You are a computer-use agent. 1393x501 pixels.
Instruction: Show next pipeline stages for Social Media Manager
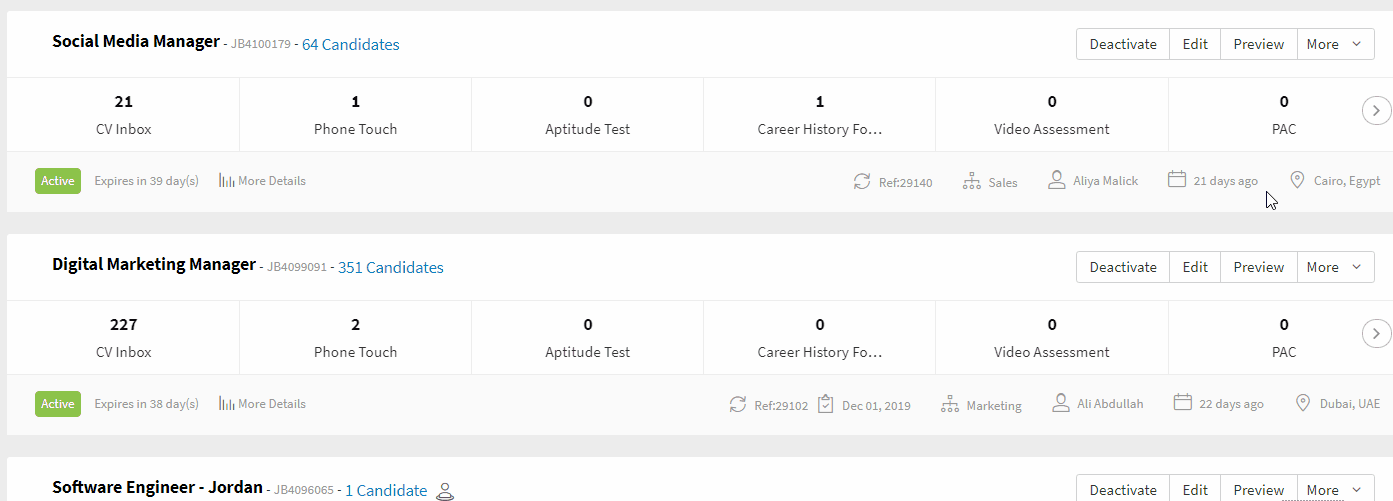pyautogui.click(x=1376, y=110)
